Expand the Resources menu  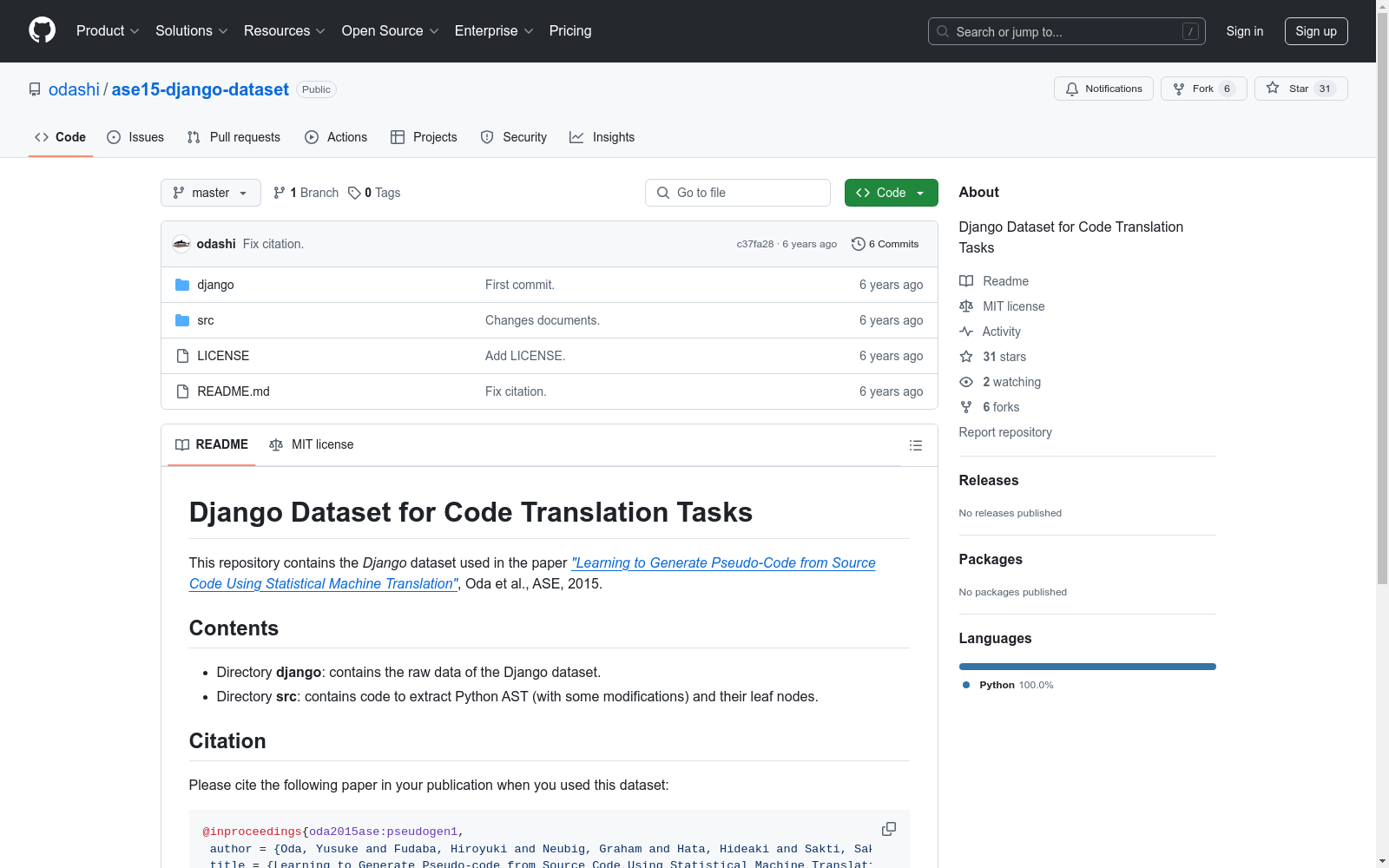[x=285, y=31]
